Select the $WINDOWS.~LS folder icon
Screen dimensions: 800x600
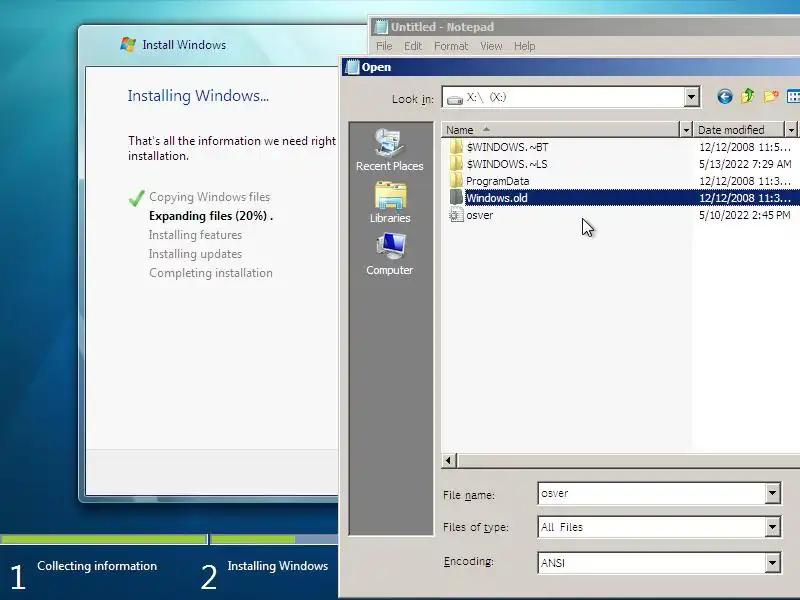tap(456, 164)
